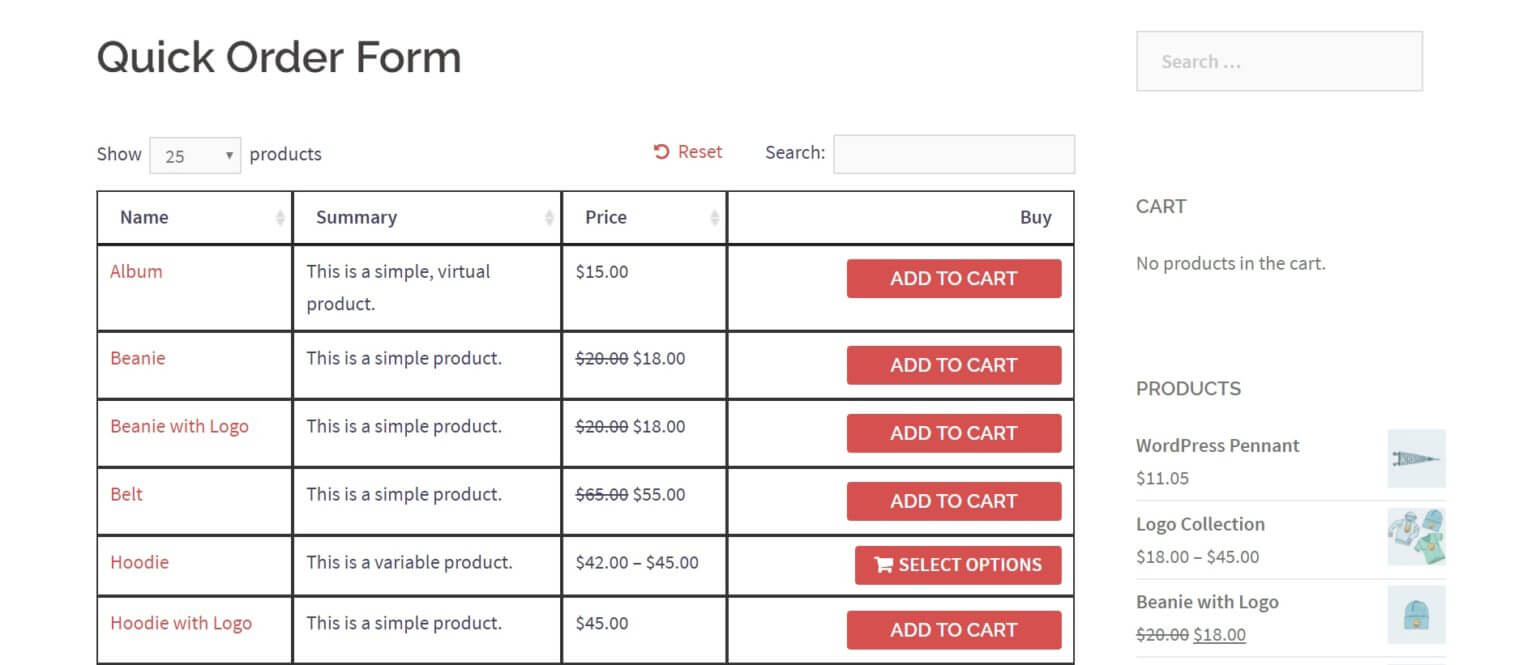This screenshot has height=665, width=1540.
Task: Select options for the Hoodie product
Action: click(958, 565)
